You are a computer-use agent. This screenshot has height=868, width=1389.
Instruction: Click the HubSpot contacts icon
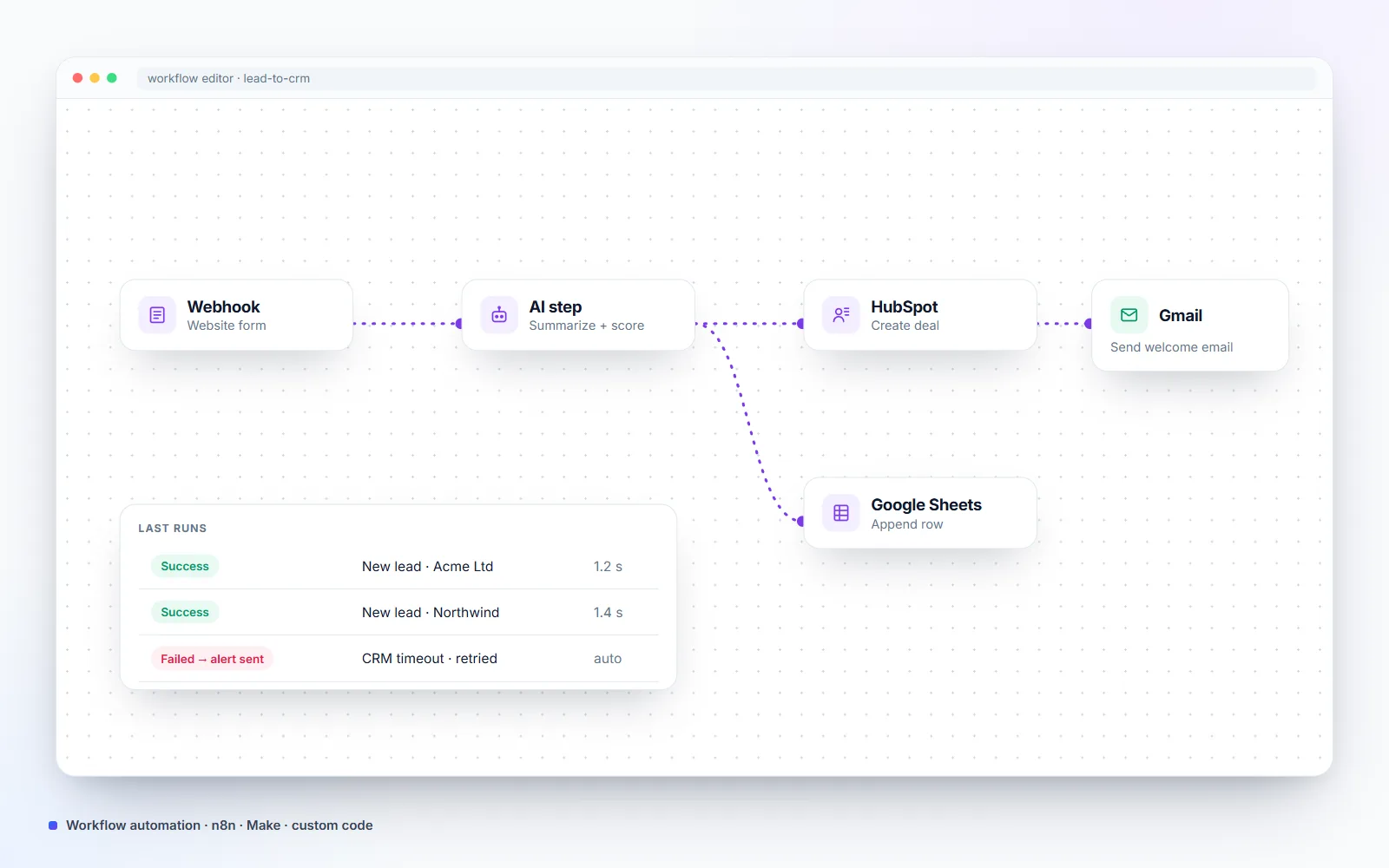[841, 315]
